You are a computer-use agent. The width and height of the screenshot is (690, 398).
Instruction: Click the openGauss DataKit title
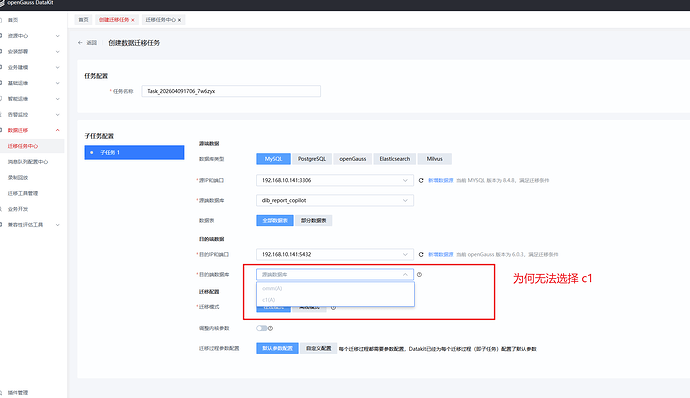(x=30, y=3)
